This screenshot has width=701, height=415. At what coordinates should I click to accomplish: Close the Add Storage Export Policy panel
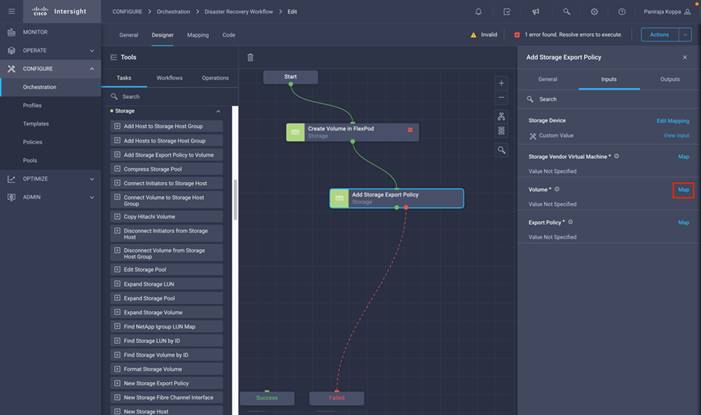coord(684,58)
